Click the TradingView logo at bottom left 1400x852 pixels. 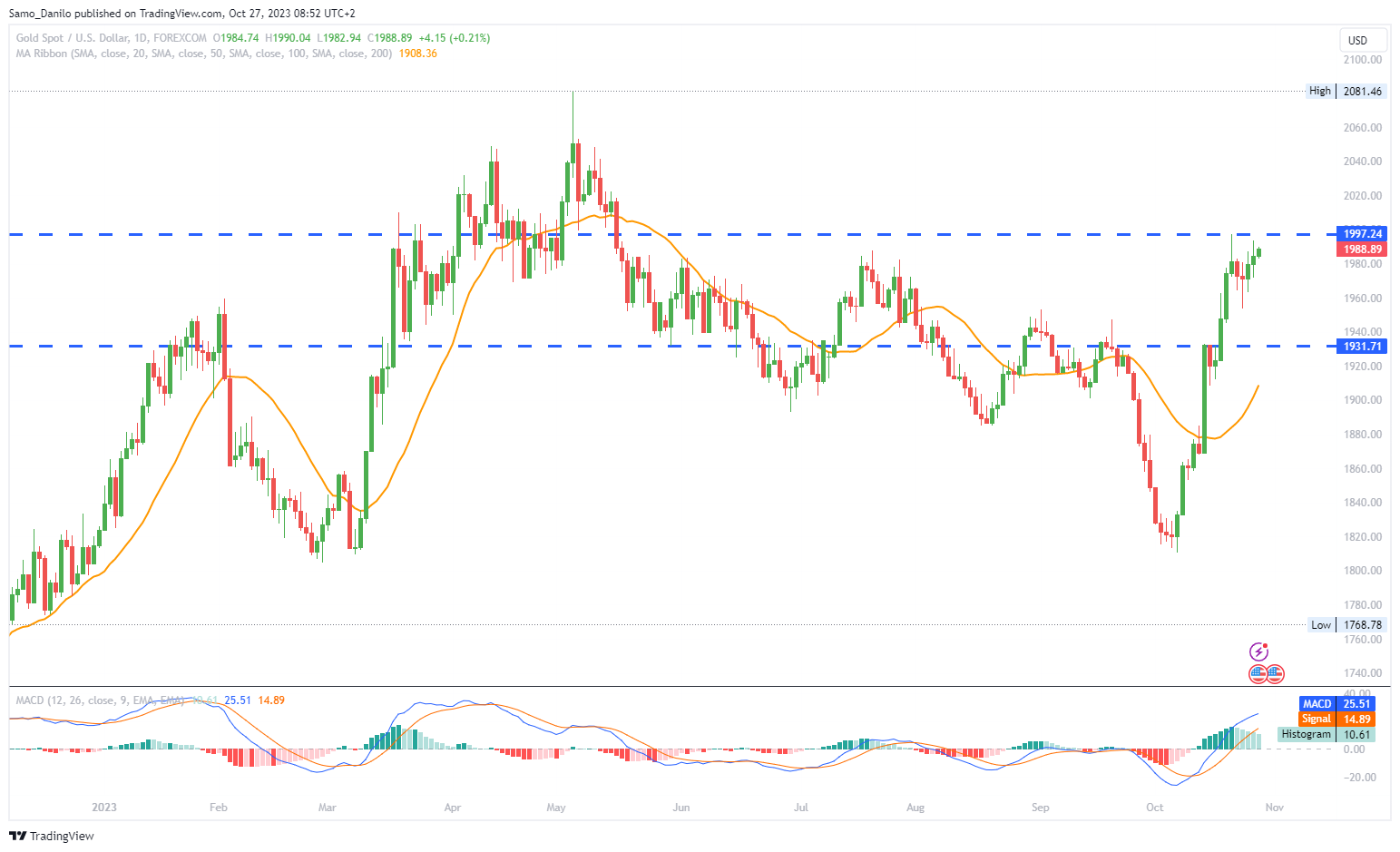click(52, 836)
